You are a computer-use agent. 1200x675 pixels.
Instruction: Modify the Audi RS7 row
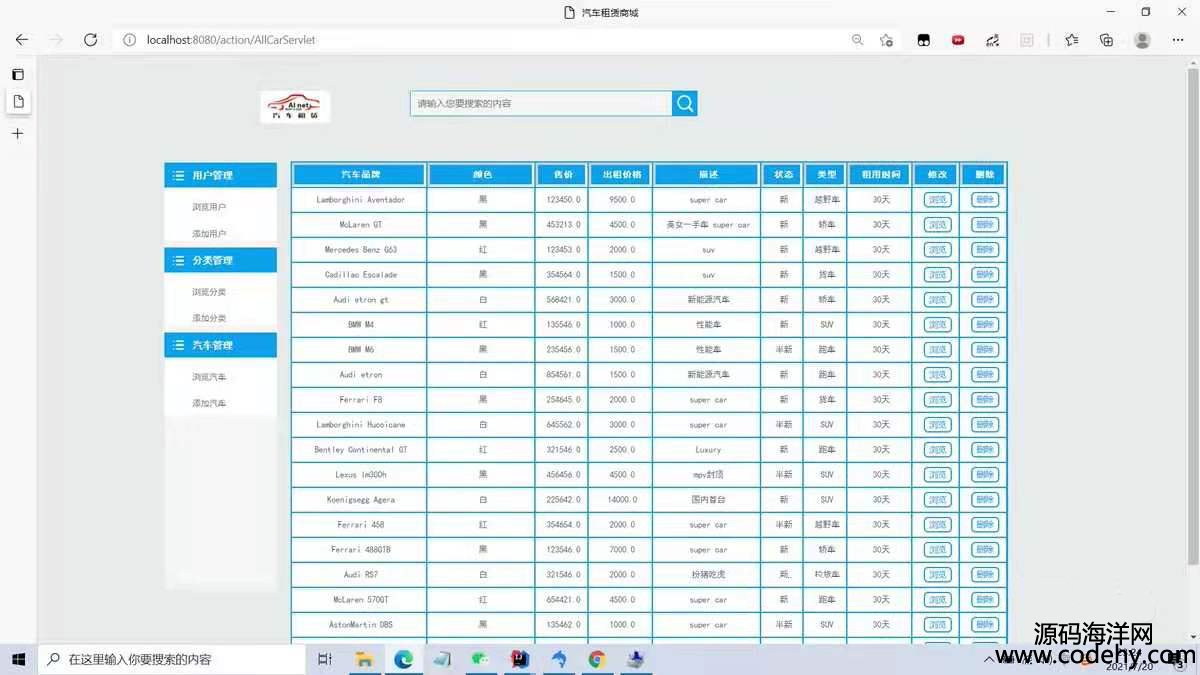click(x=938, y=575)
